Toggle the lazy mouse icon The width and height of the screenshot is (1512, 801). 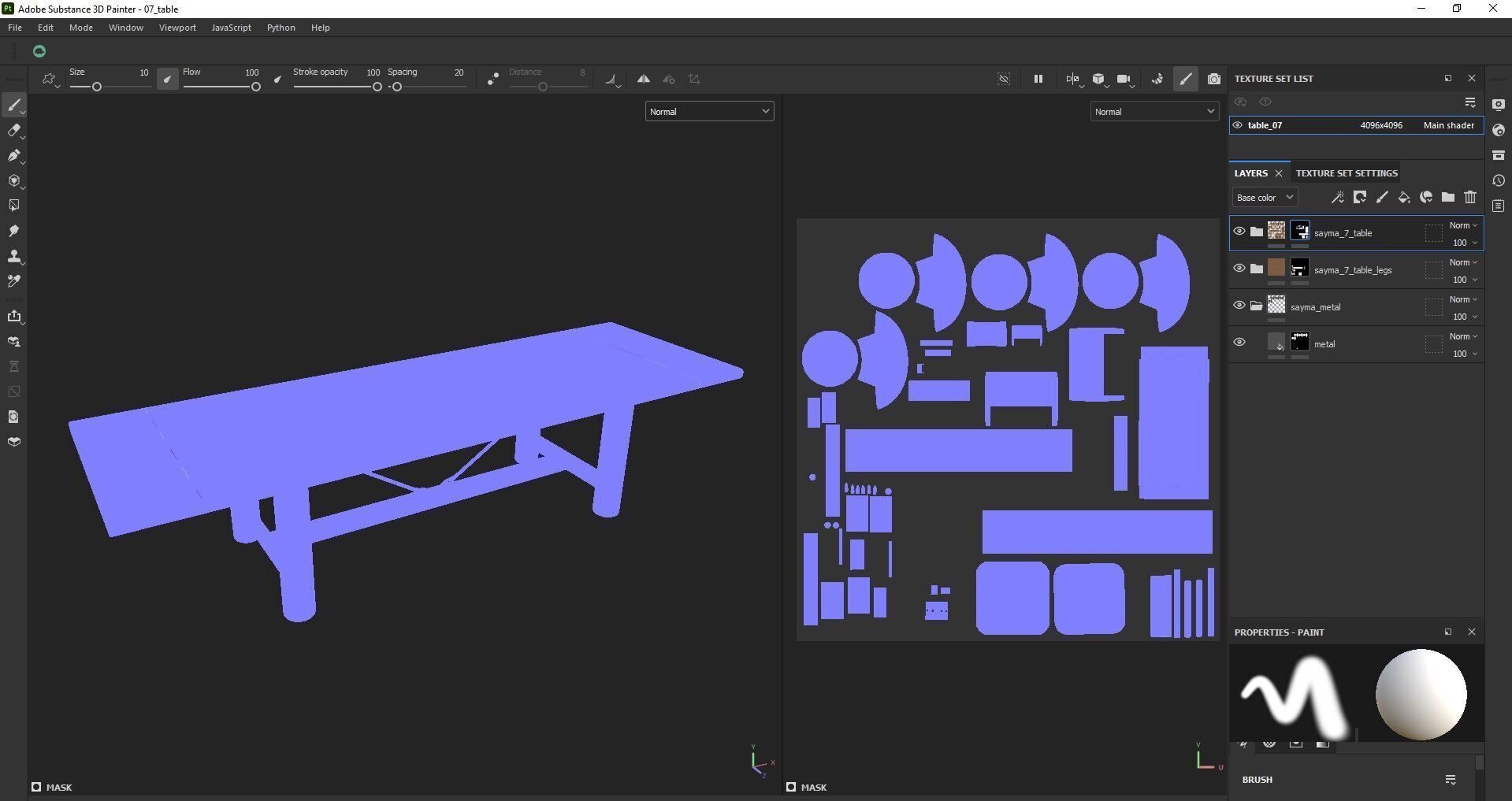pos(492,79)
